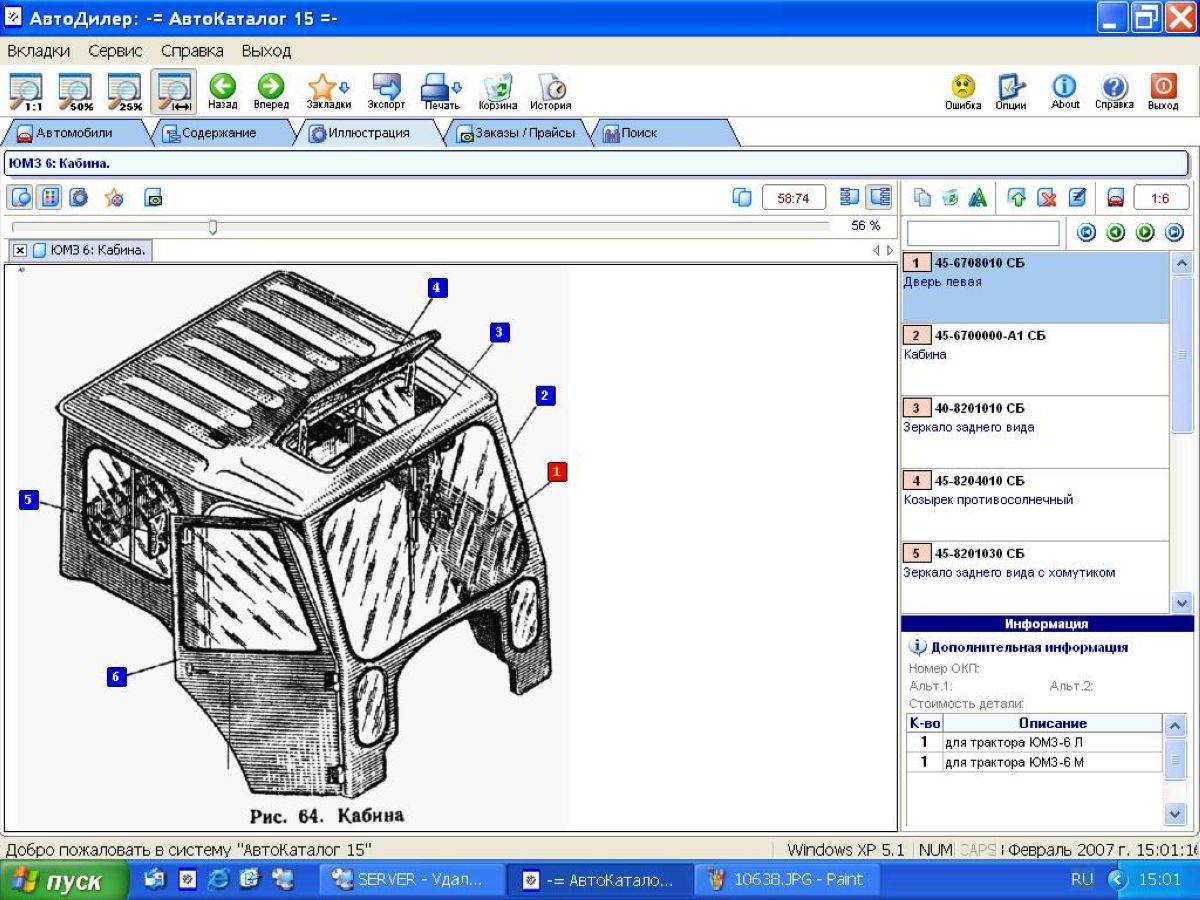Adjust the 56% illustration zoom slider

pos(212,227)
